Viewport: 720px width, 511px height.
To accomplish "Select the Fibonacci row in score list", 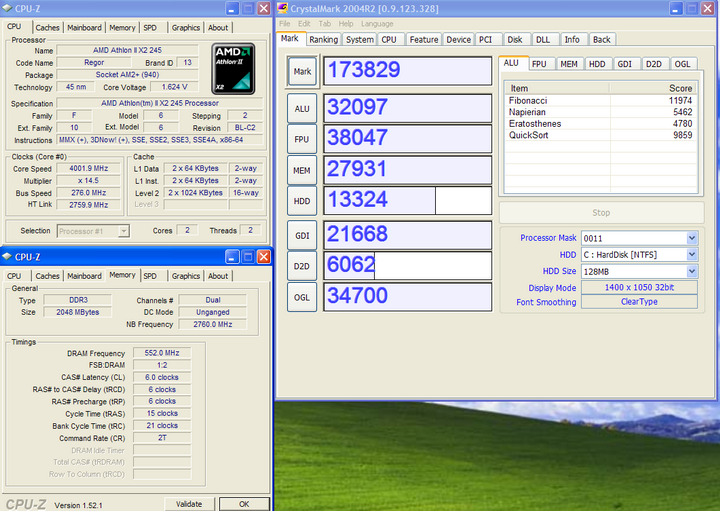I will click(601, 101).
